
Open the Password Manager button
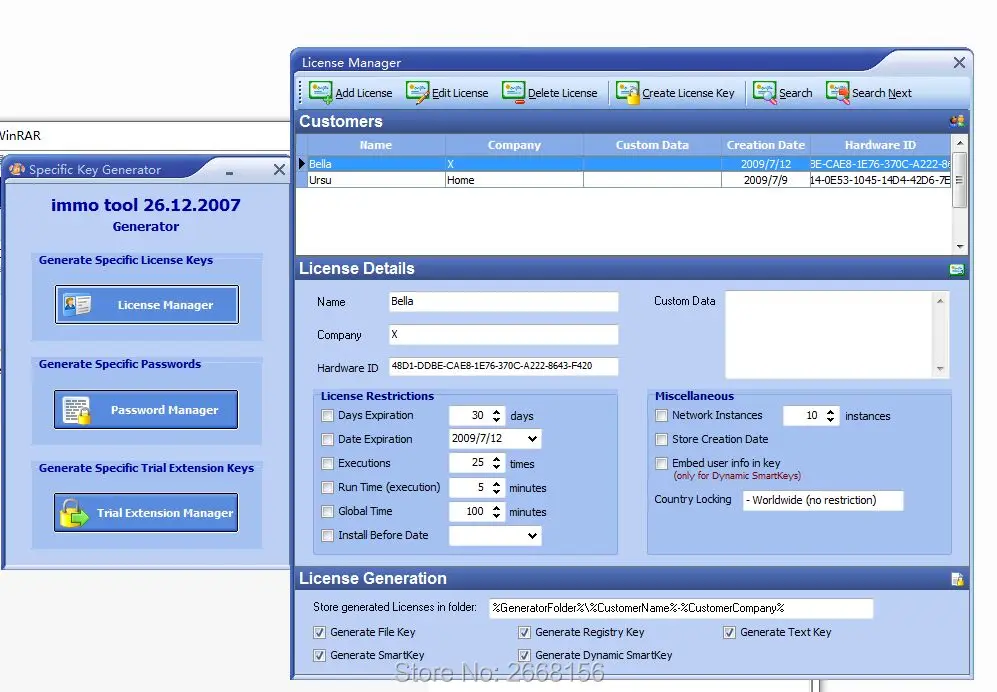(x=146, y=410)
